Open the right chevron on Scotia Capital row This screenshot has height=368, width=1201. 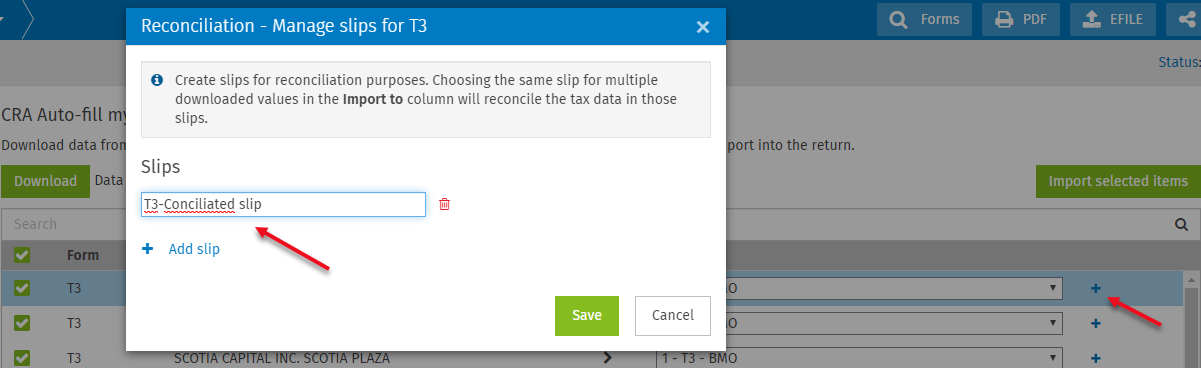(607, 358)
